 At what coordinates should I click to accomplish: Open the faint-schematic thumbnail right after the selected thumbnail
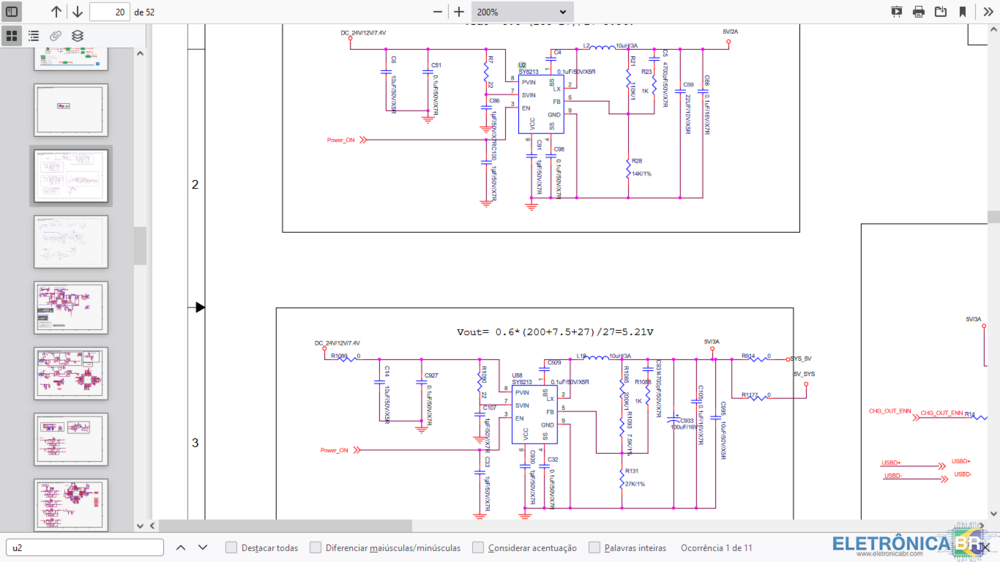[x=71, y=242]
